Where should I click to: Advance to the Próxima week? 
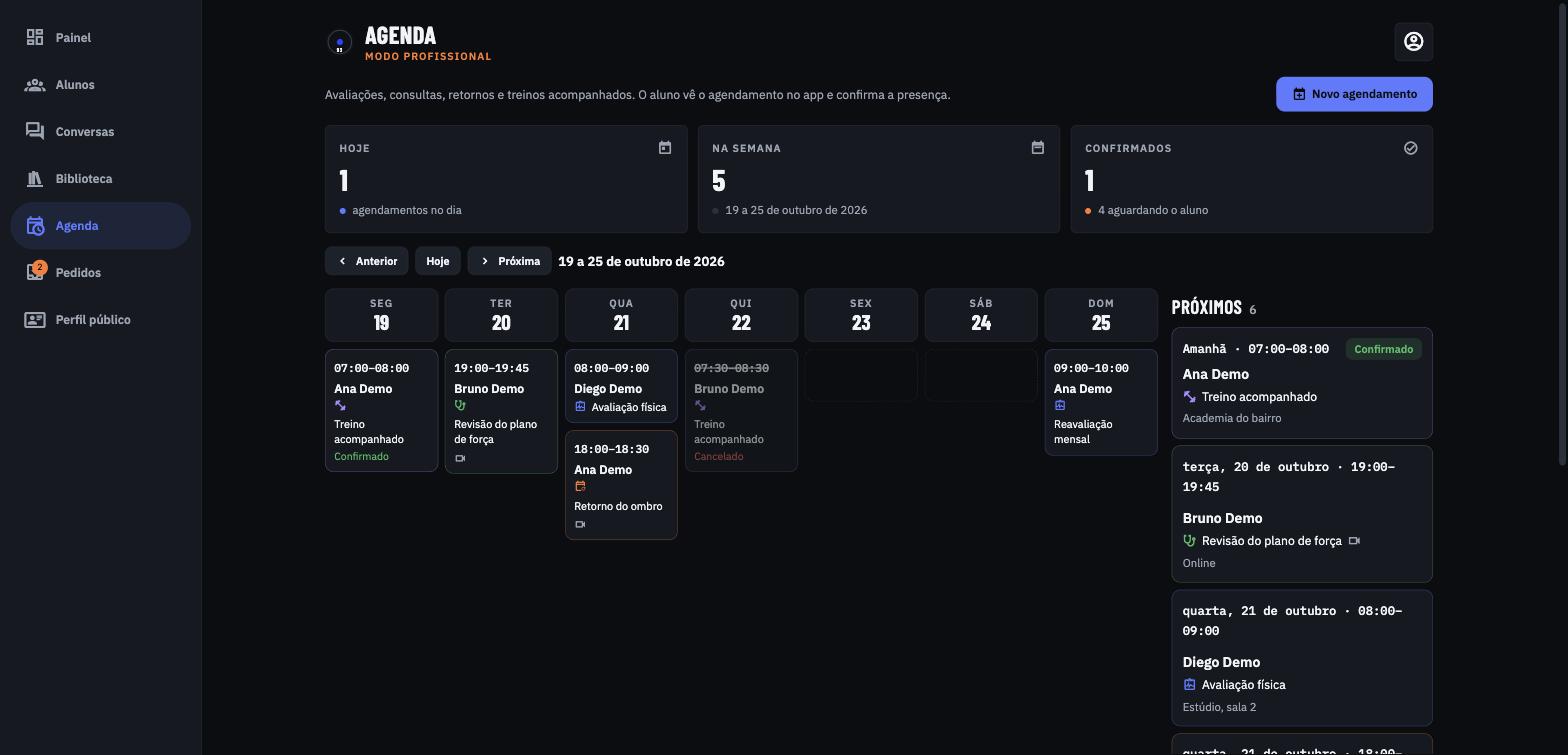click(510, 261)
